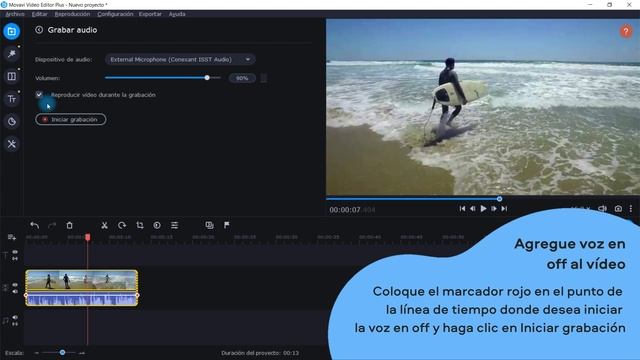Add a marker with the flag icon
Screen dimensions: 640x360
point(227,225)
